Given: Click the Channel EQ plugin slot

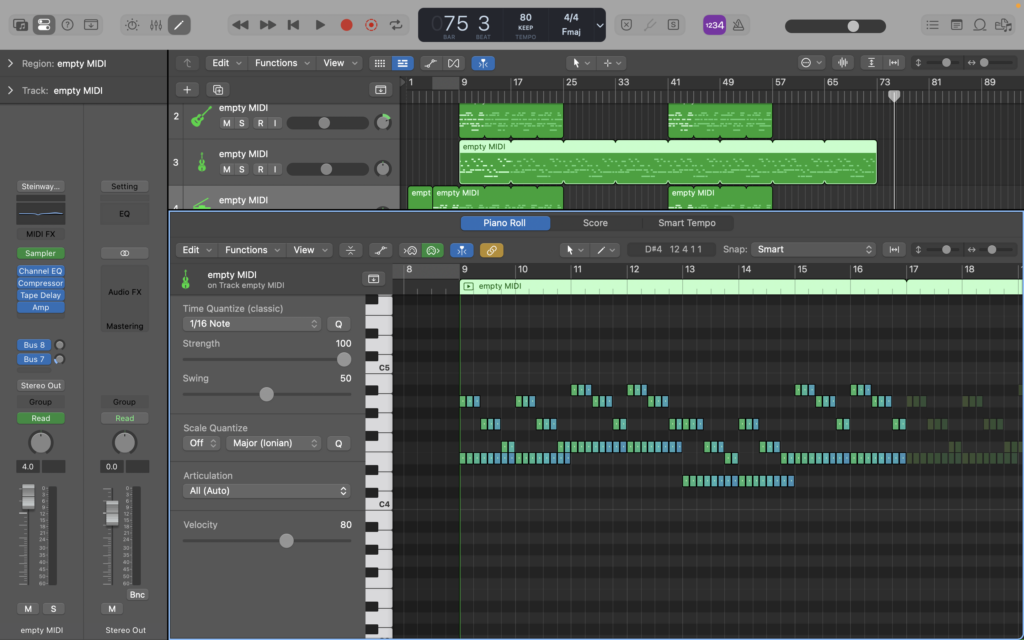Looking at the screenshot, I should (40, 271).
